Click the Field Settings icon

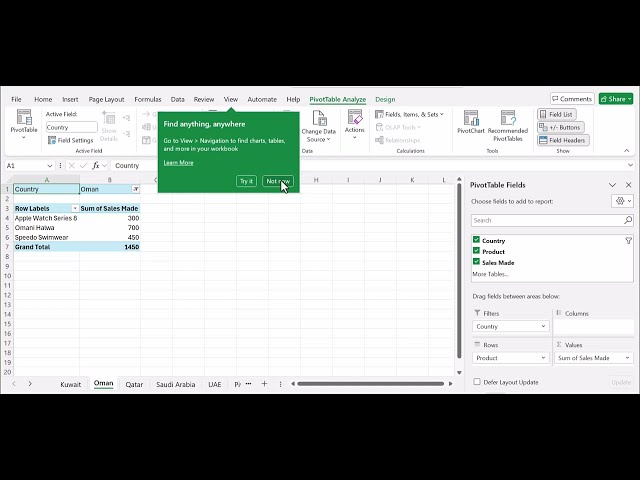[x=52, y=140]
